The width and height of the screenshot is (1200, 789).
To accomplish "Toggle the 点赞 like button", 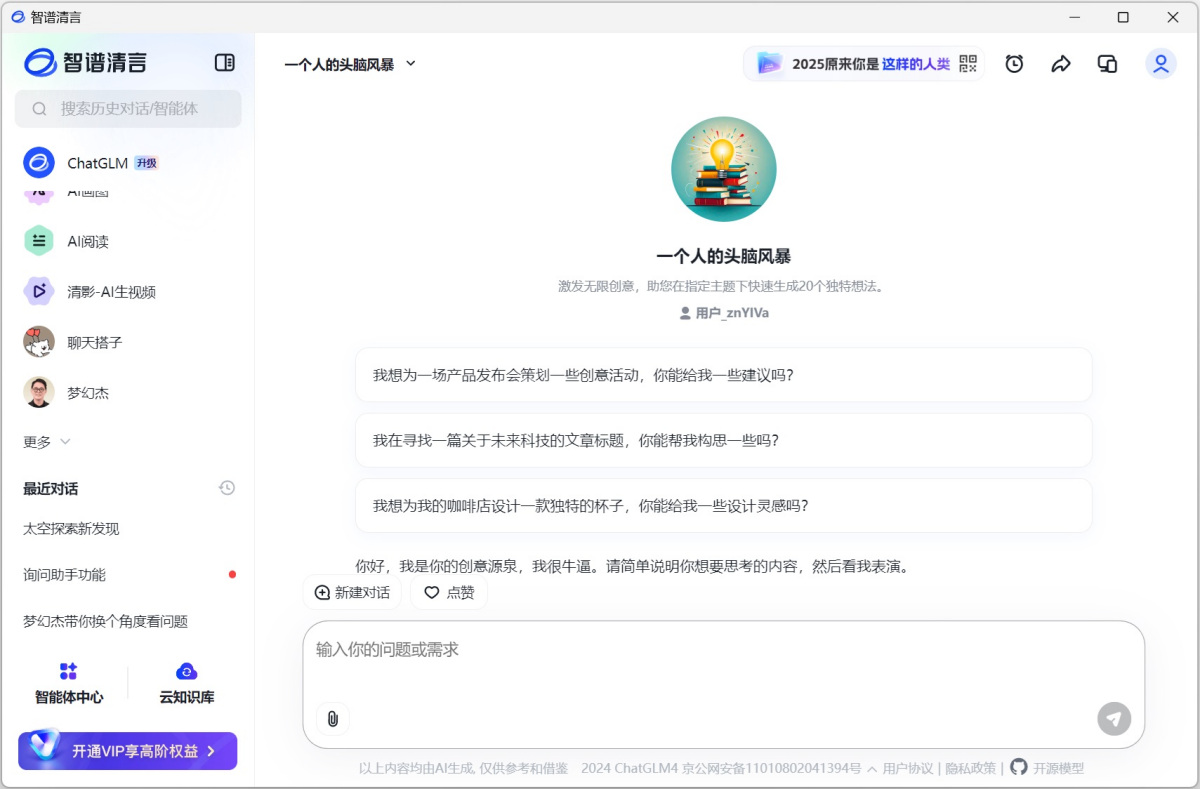I will tap(449, 592).
